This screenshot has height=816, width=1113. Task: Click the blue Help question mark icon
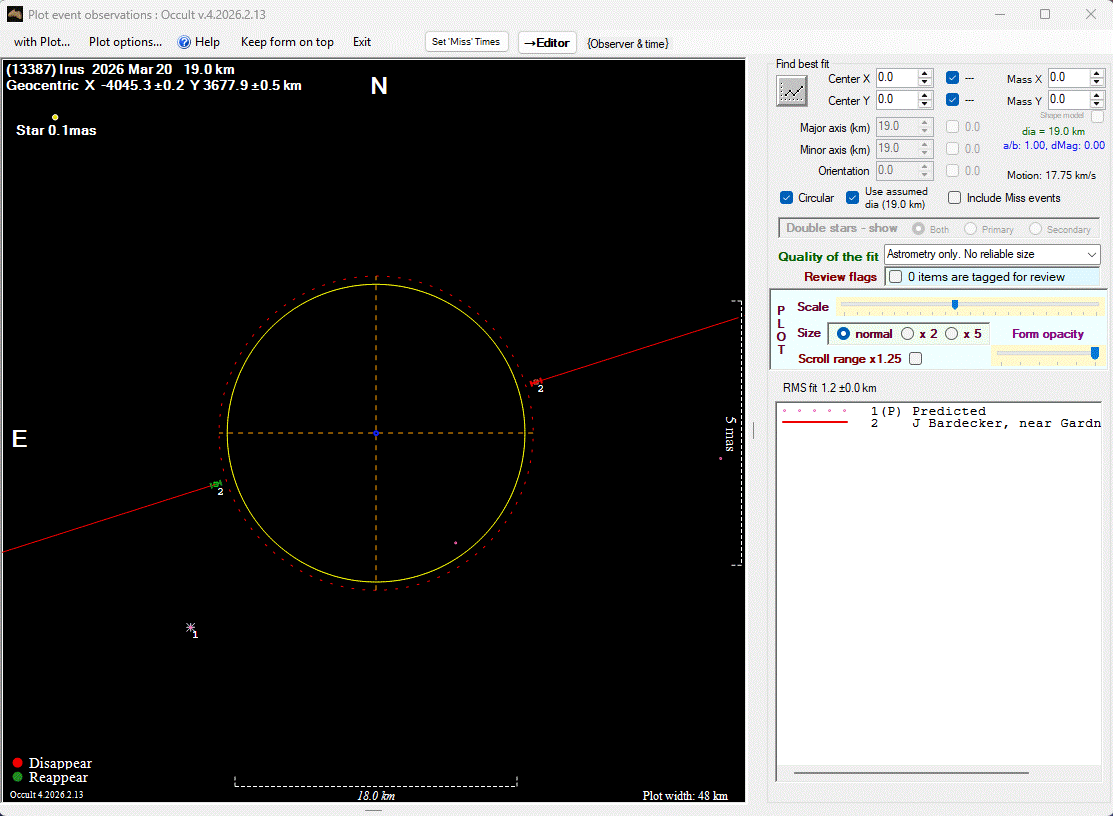point(184,42)
